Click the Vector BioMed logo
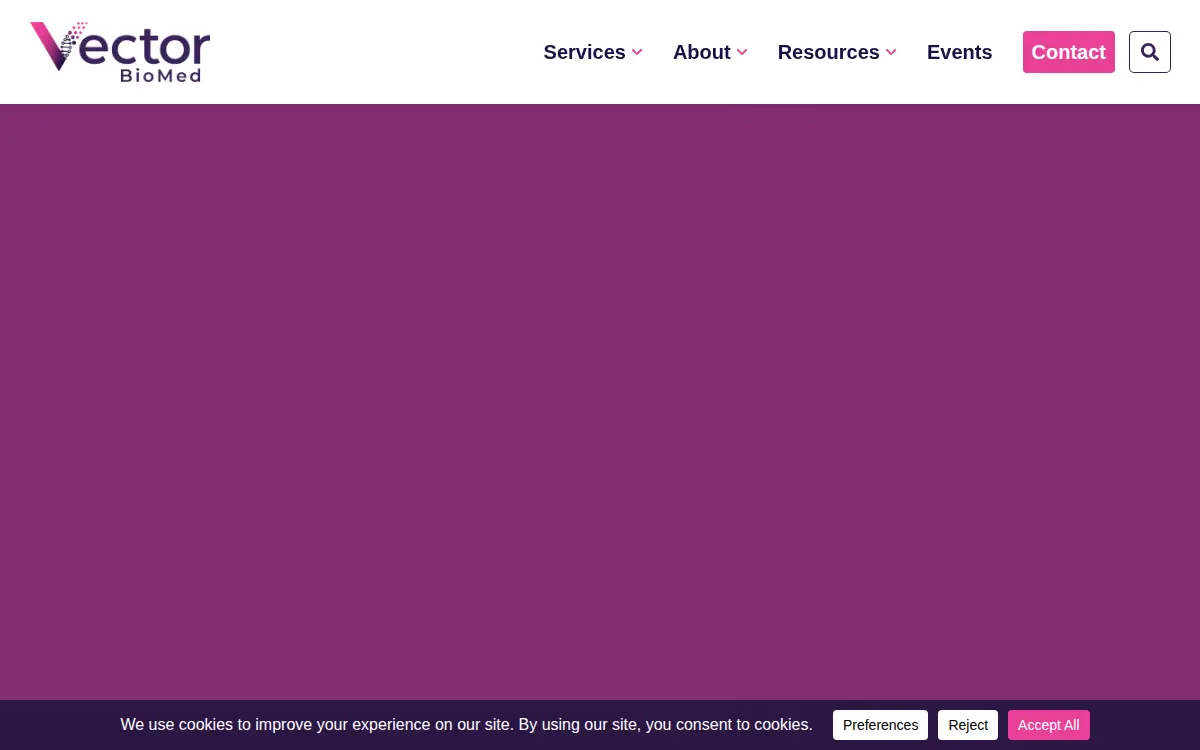1200x750 pixels. tap(120, 52)
